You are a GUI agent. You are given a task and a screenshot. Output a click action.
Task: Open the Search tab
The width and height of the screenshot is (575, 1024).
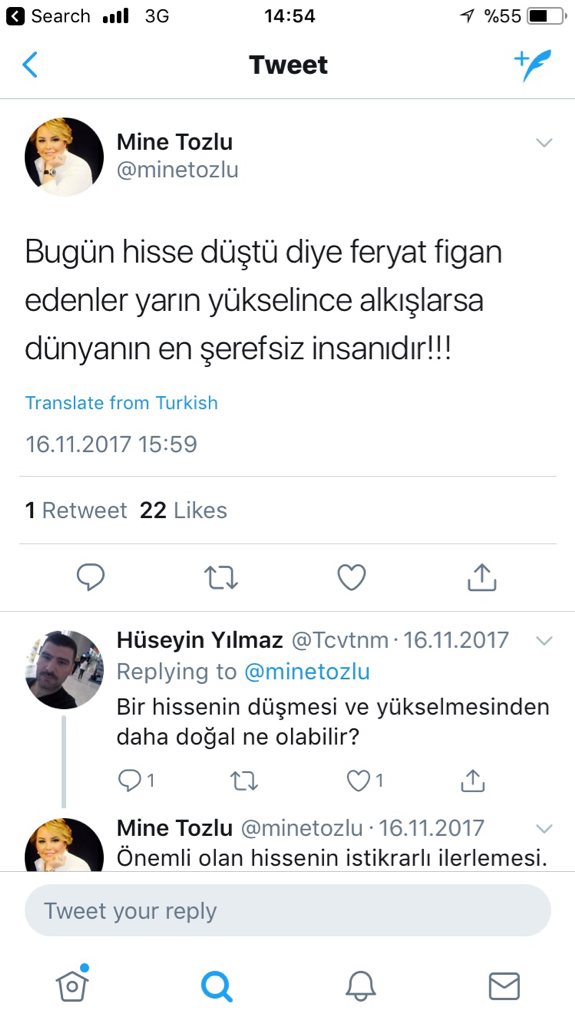tap(216, 985)
